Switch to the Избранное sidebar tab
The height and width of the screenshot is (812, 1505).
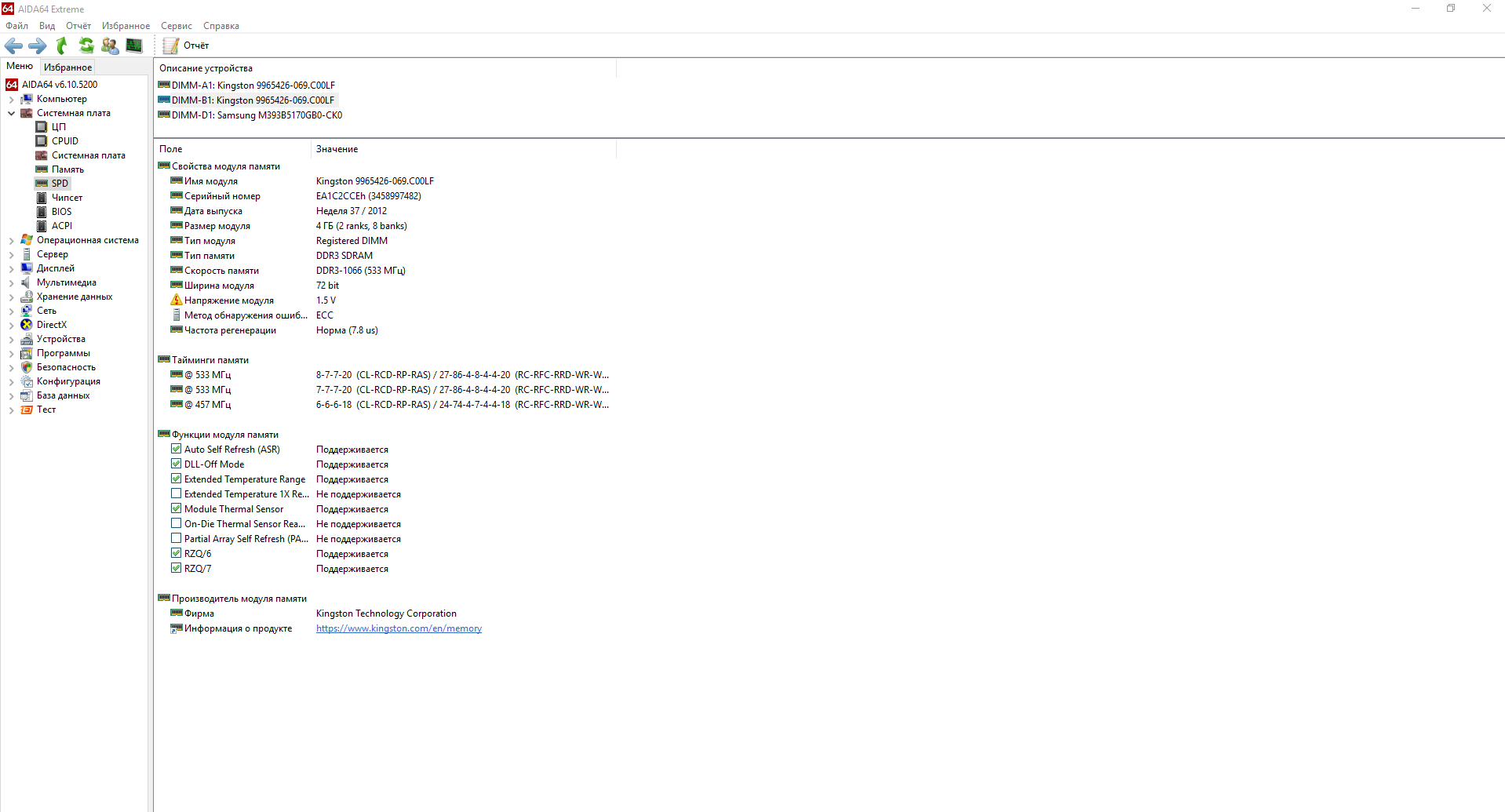67,67
